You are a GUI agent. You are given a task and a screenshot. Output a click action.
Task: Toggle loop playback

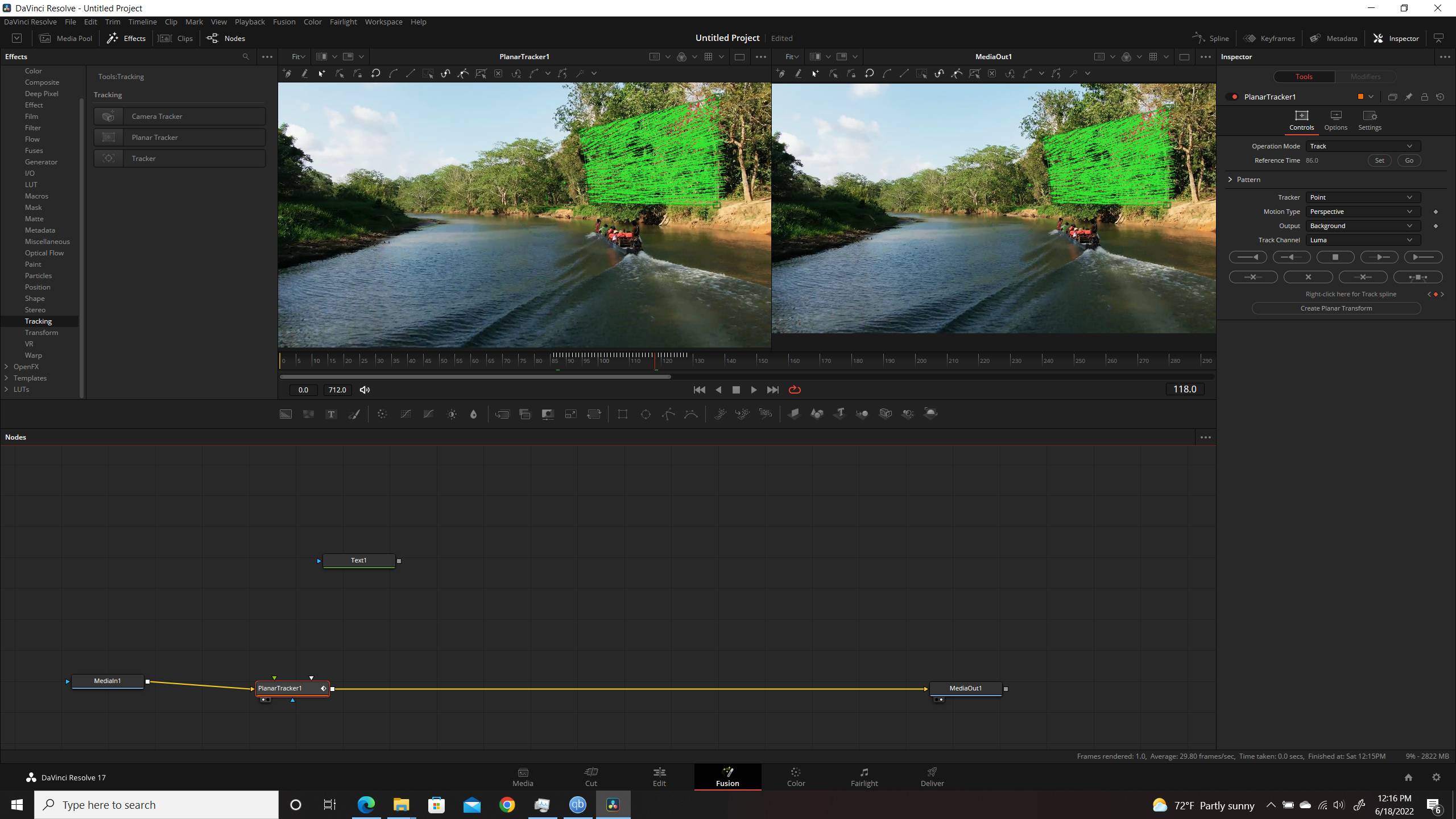pyautogui.click(x=795, y=390)
